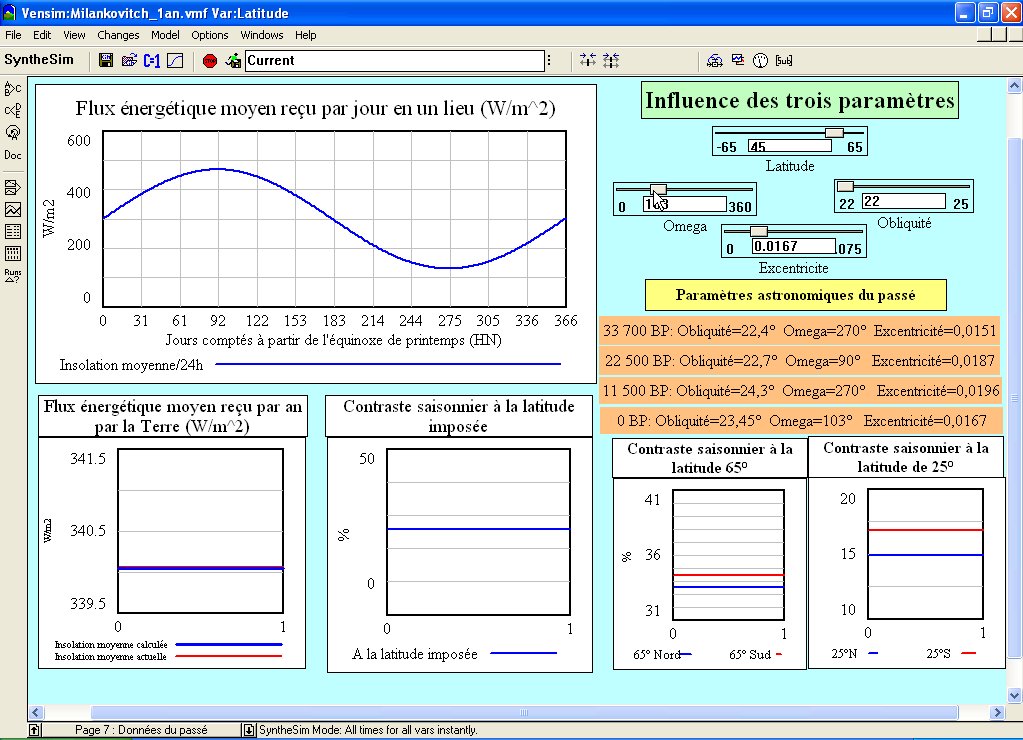
Task: Click the Graph tool in sidebar
Action: (13, 209)
